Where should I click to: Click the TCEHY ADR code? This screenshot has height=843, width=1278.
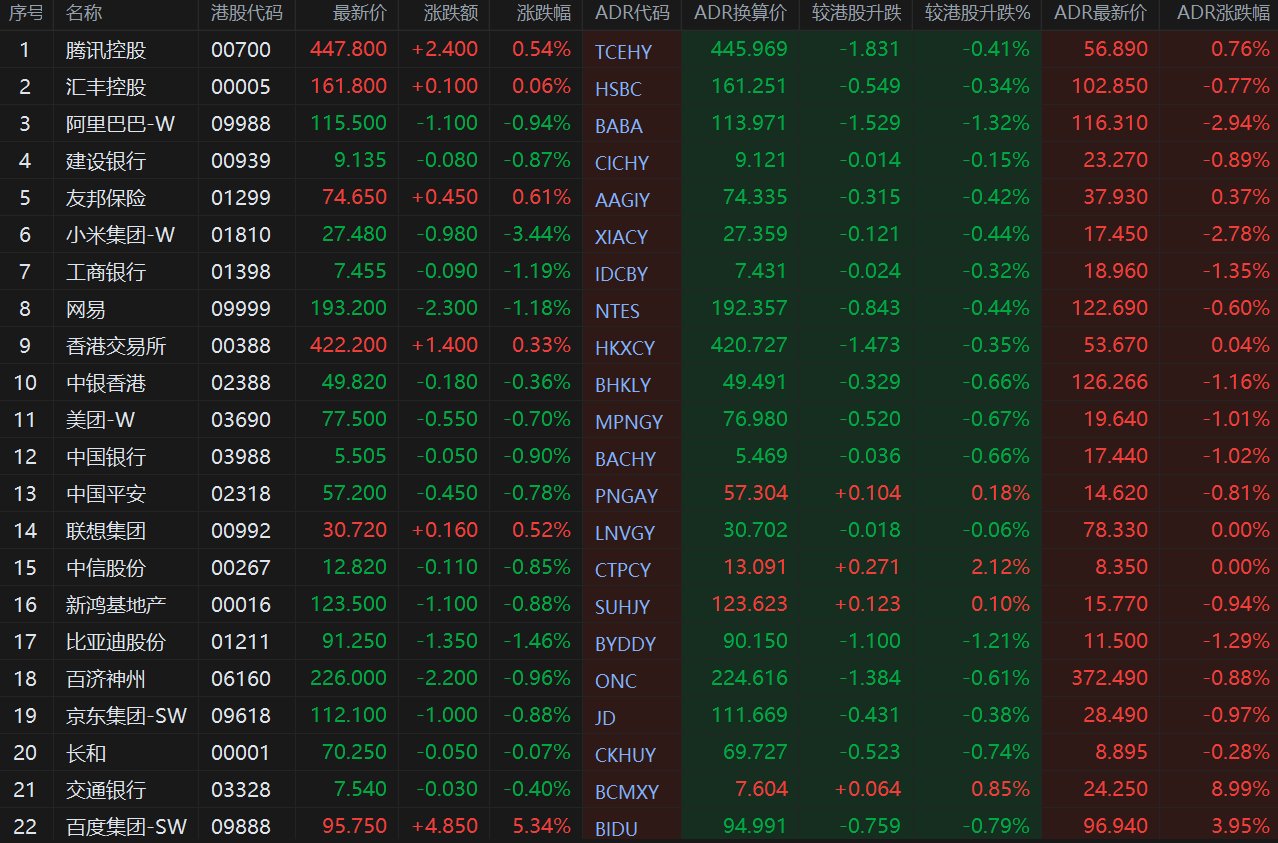tap(623, 52)
